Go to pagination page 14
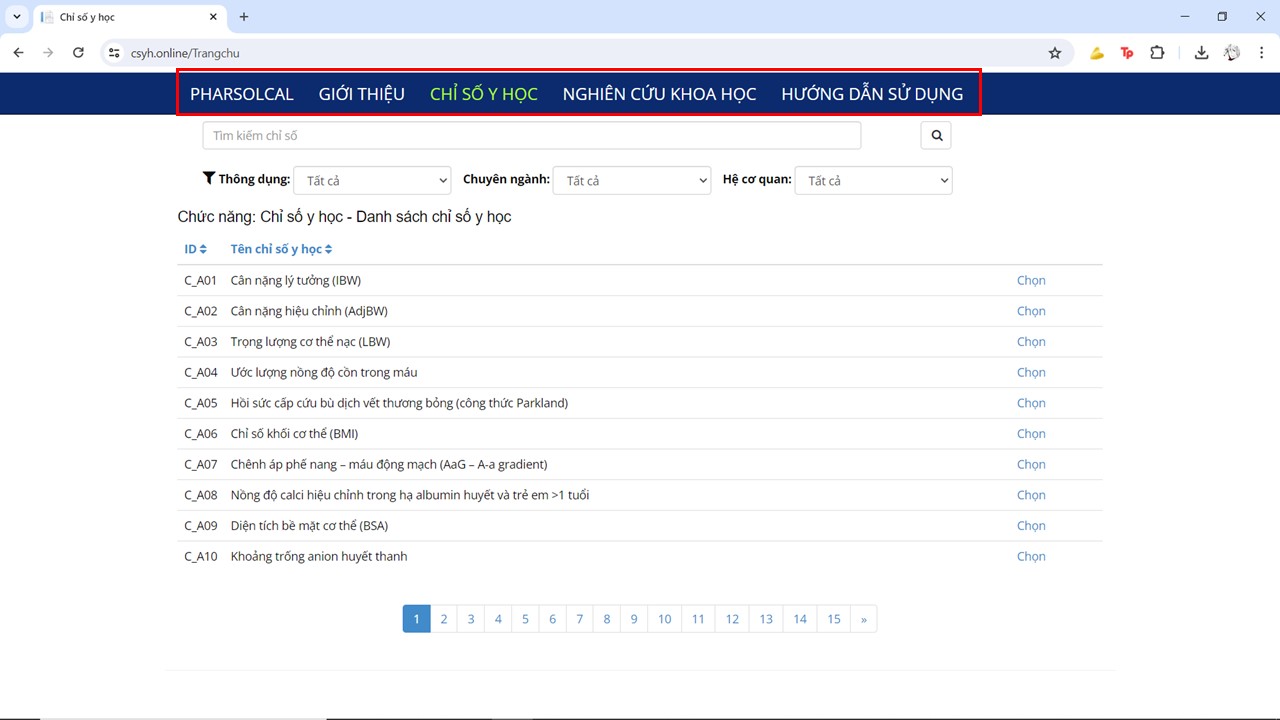This screenshot has height=720, width=1280. click(800, 619)
